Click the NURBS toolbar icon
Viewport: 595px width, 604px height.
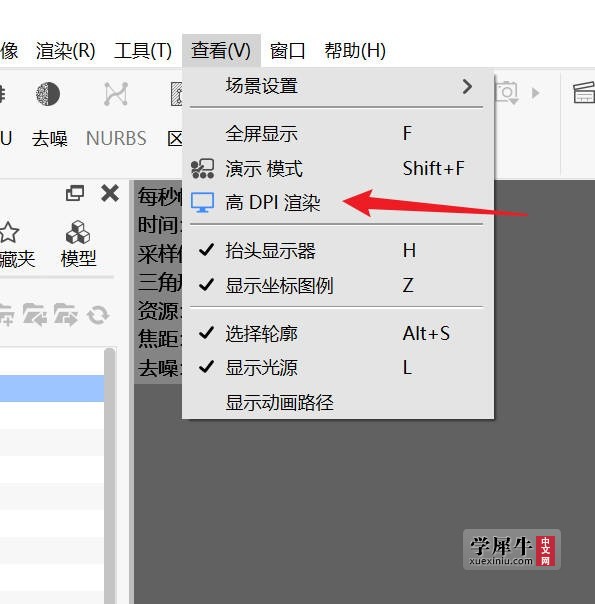[x=116, y=94]
